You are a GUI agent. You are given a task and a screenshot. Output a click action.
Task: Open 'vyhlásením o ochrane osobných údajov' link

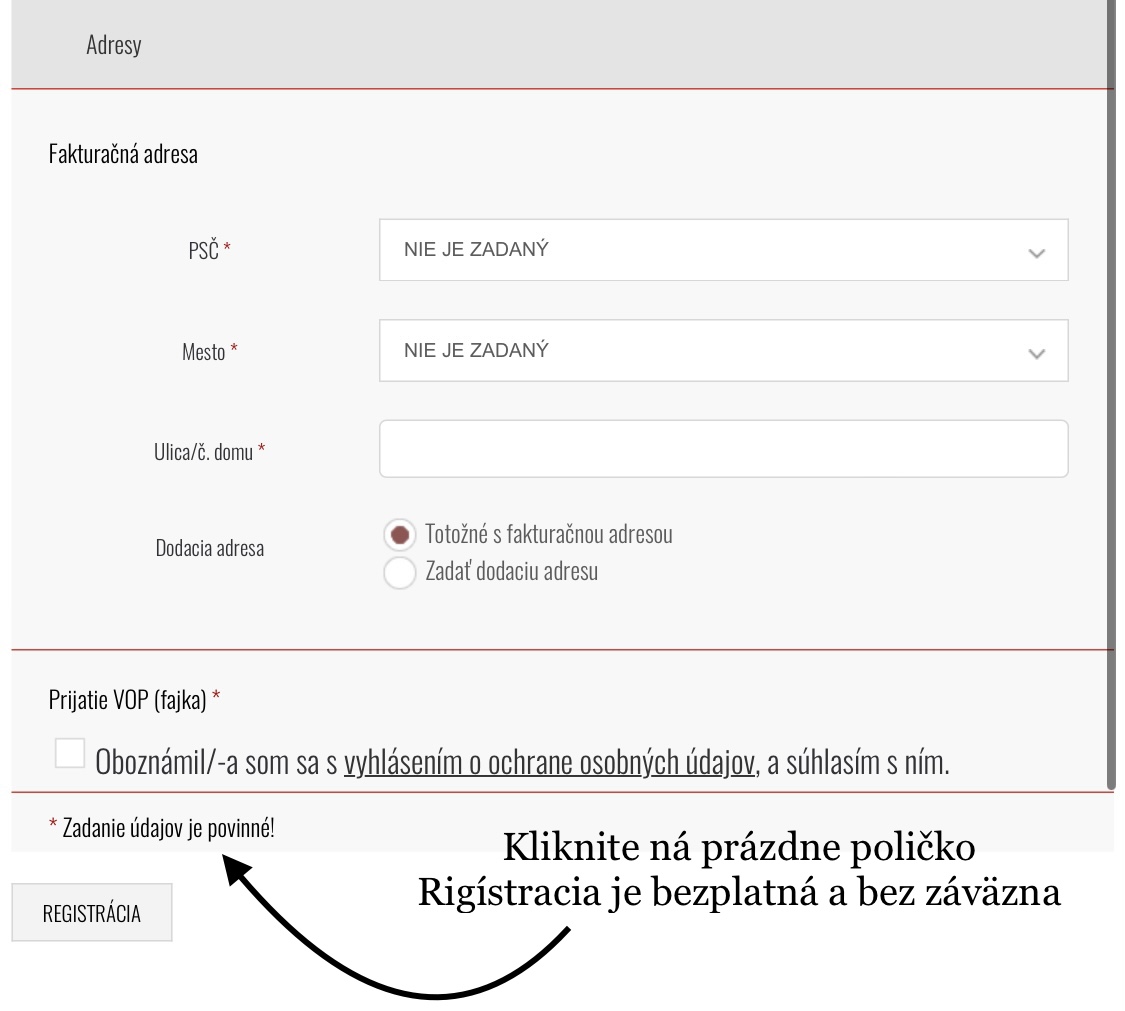coord(551,763)
